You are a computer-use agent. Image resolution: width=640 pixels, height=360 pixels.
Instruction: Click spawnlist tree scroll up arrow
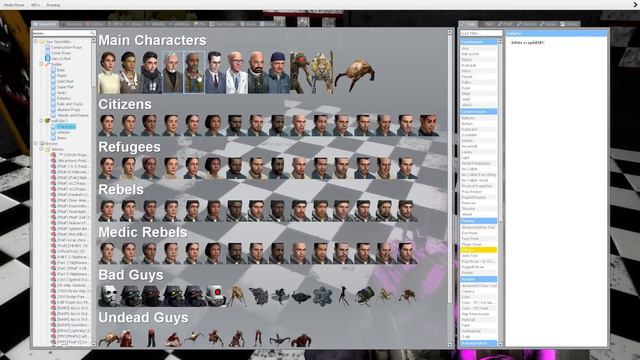94,40
